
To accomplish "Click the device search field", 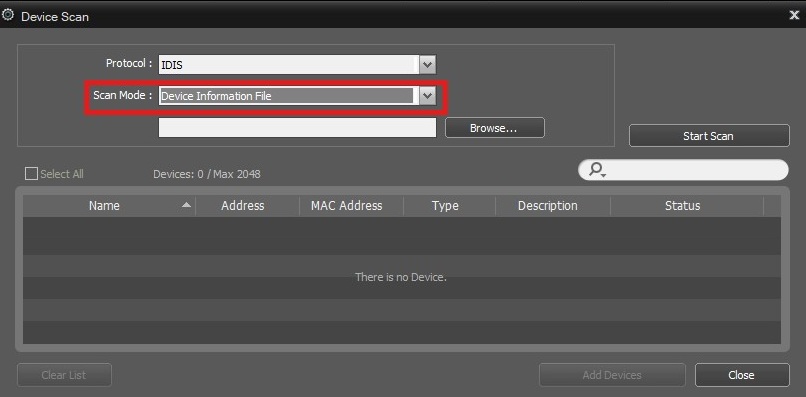I will (684, 170).
